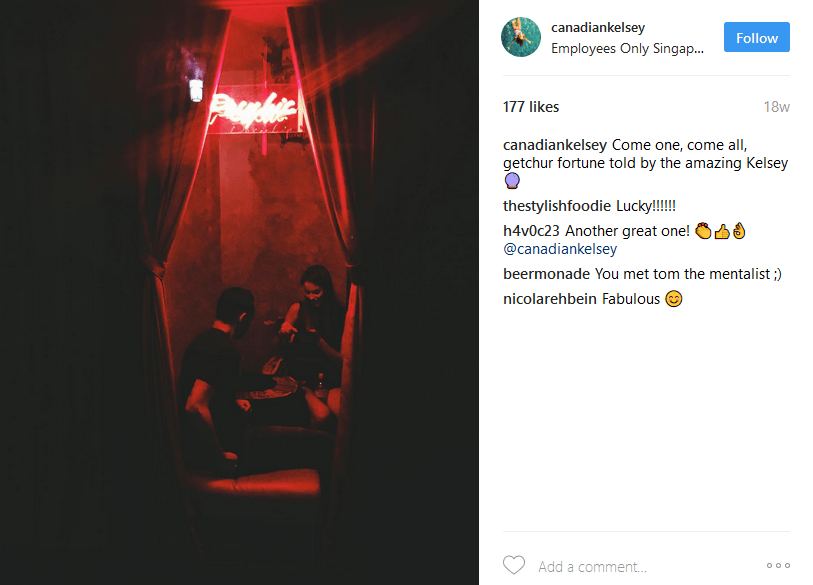Image resolution: width=813 pixels, height=585 pixels.
Task: Click the heart like icon
Action: (x=514, y=565)
